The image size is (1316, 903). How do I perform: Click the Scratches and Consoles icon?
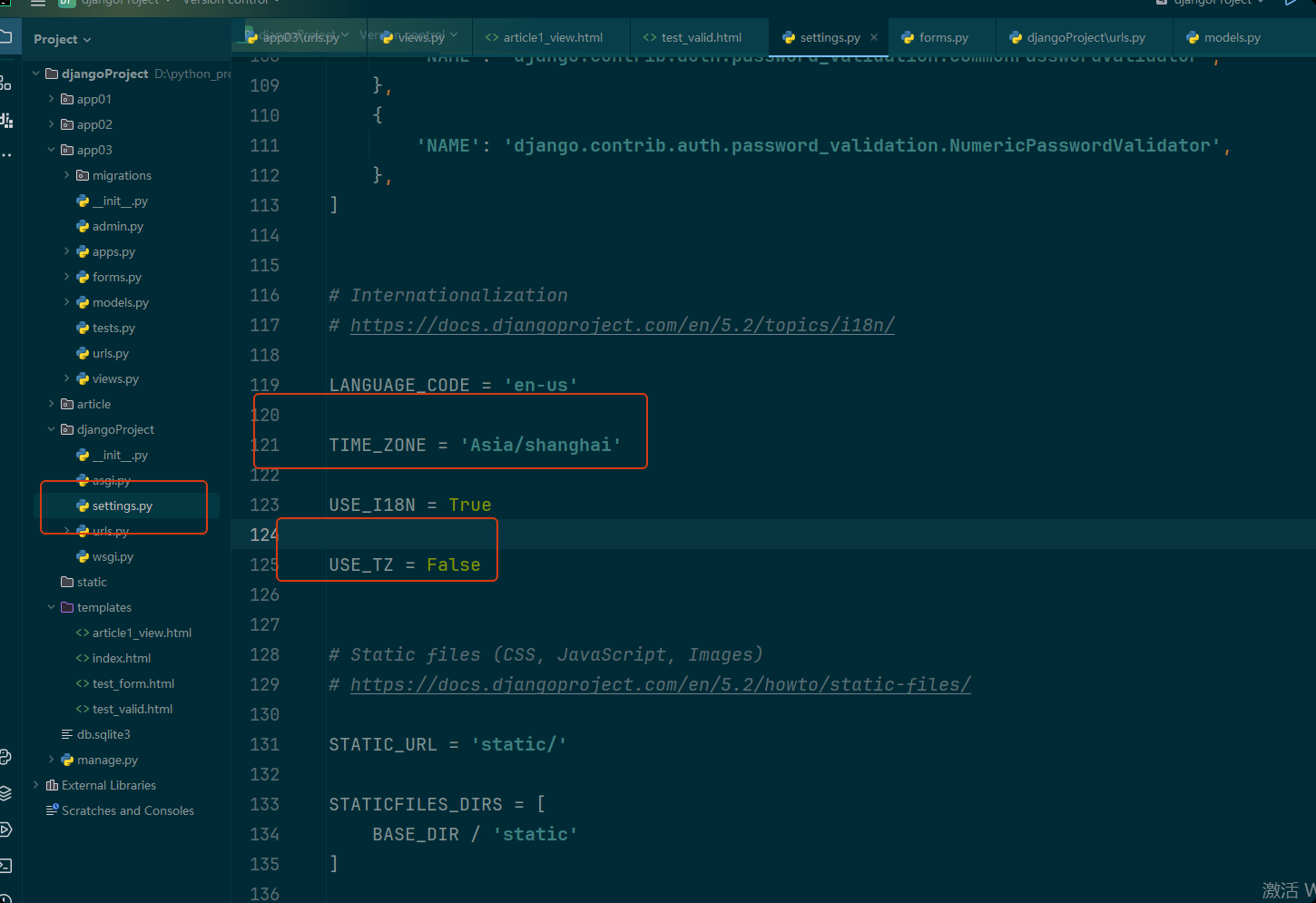click(52, 810)
